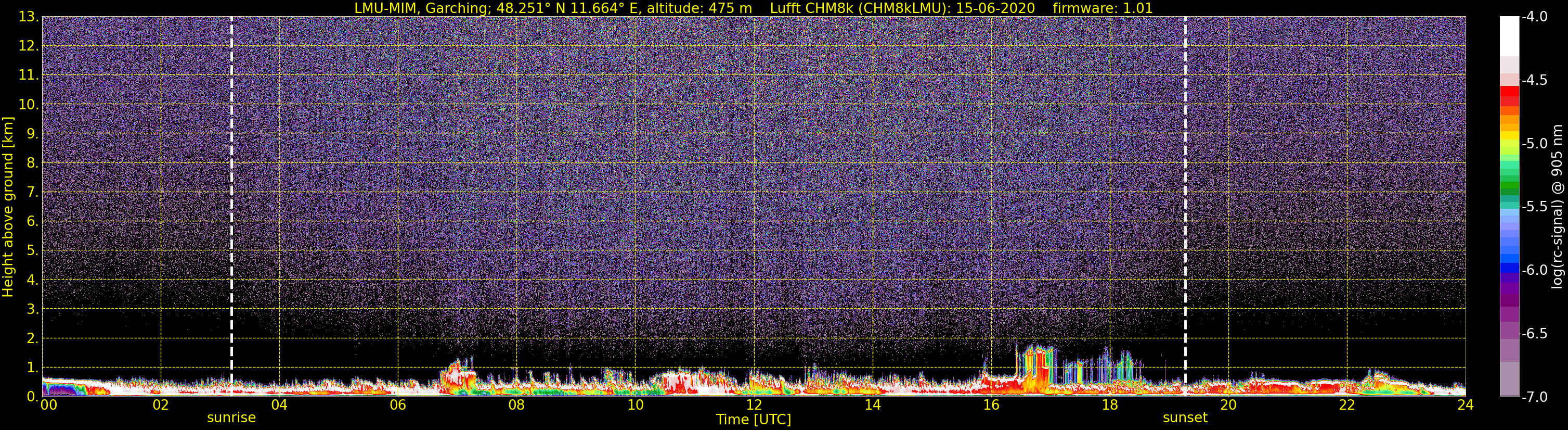Click the y-axis tick label '3.'
The height and width of the screenshot is (430, 1568).
33,309
